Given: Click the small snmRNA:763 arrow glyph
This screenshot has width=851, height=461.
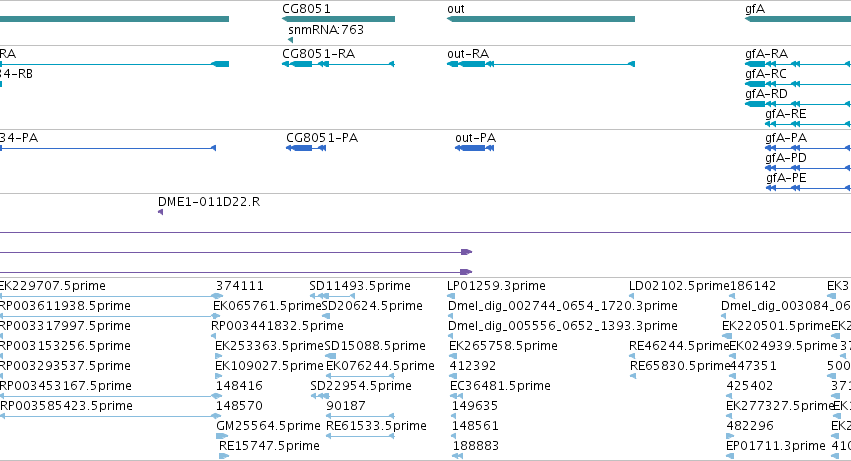Looking at the screenshot, I should click(290, 40).
